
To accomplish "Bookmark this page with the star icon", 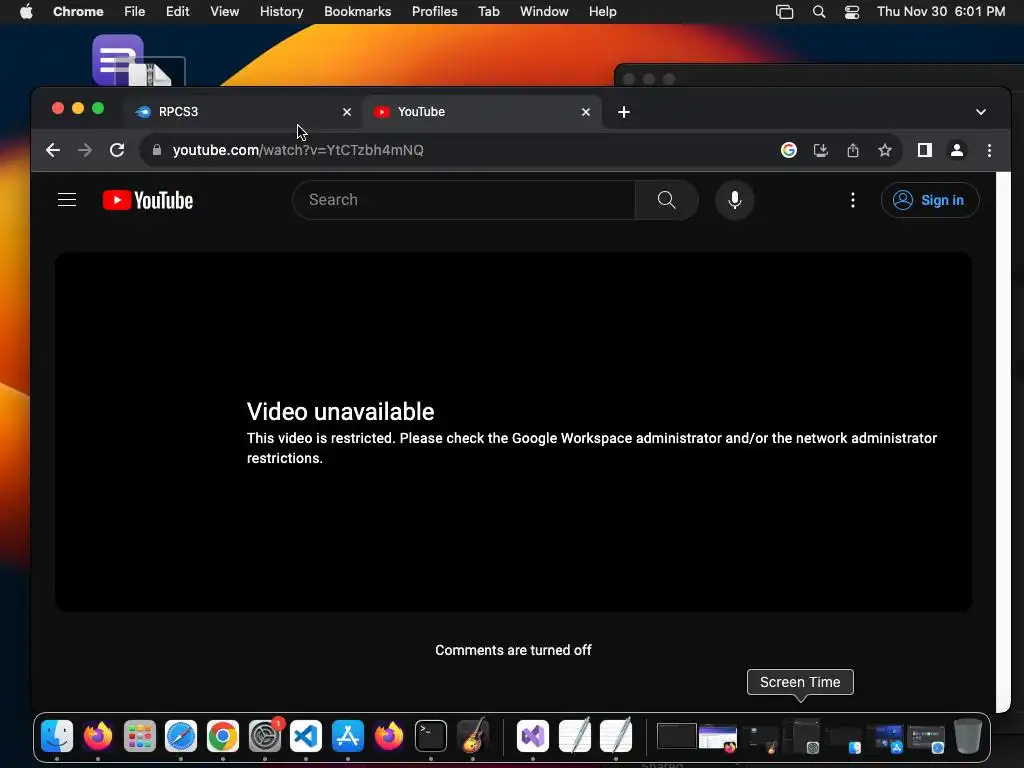I will [x=885, y=150].
